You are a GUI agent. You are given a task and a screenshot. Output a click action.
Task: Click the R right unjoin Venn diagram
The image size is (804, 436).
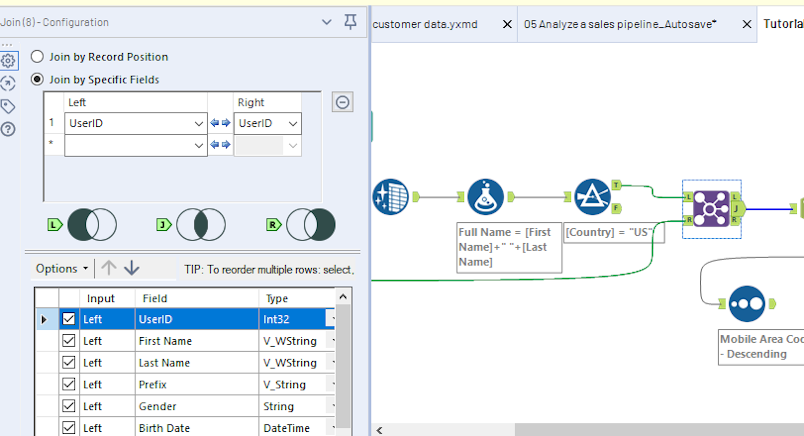(x=311, y=225)
